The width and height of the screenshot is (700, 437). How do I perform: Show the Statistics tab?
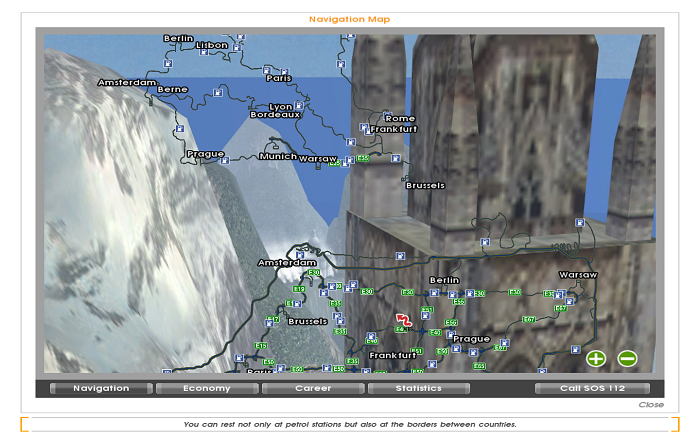click(418, 388)
